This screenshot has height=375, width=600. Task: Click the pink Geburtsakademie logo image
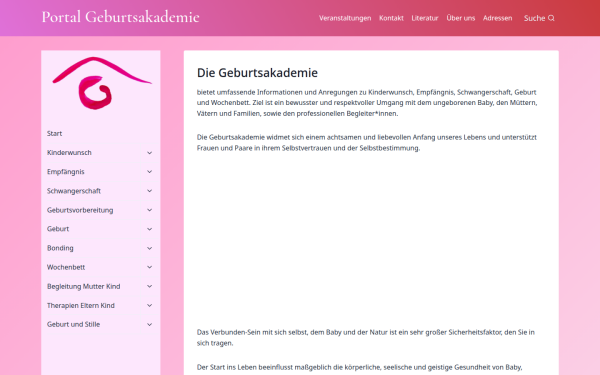pos(102,83)
